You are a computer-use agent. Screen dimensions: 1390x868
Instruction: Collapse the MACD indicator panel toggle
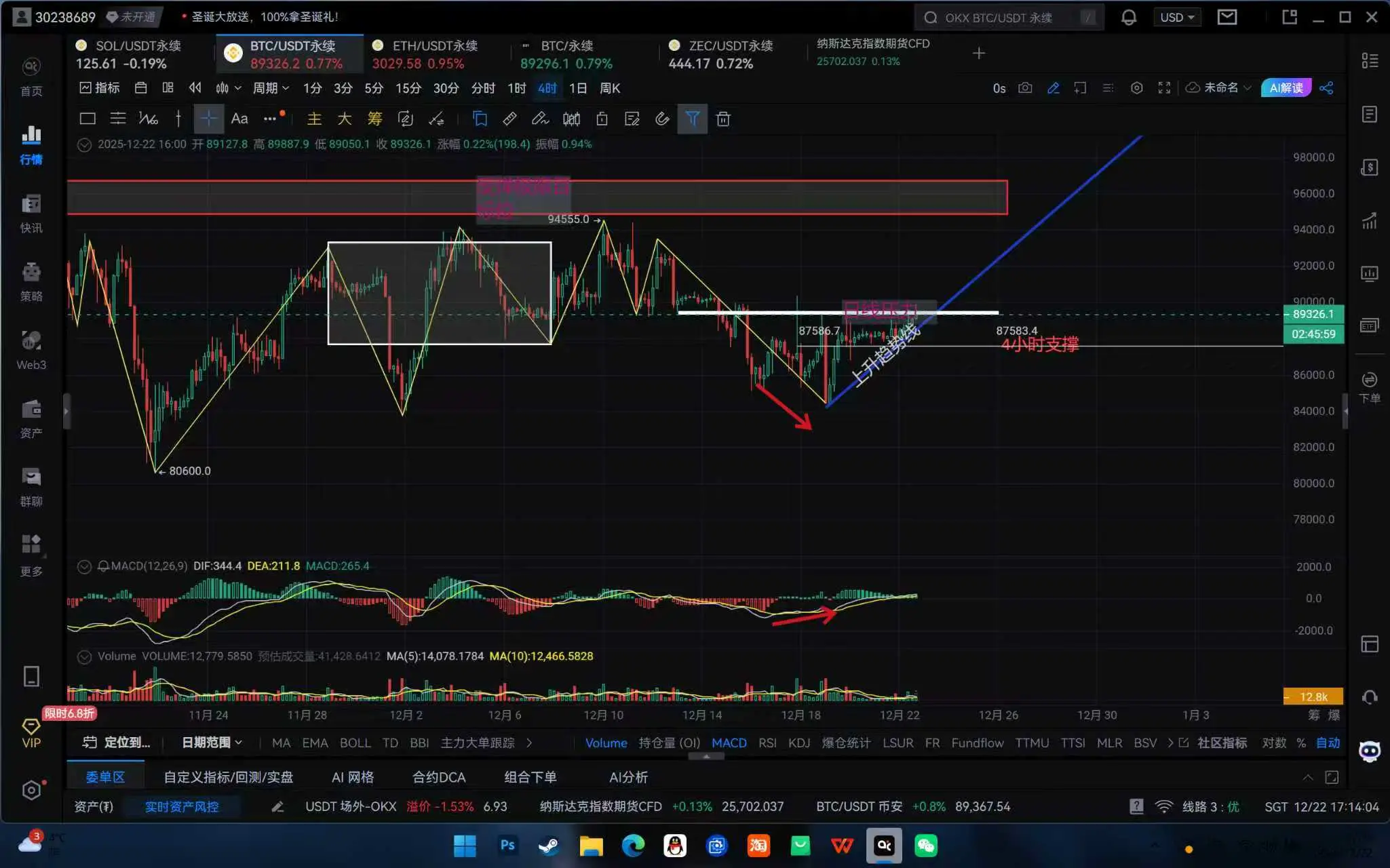[x=84, y=566]
